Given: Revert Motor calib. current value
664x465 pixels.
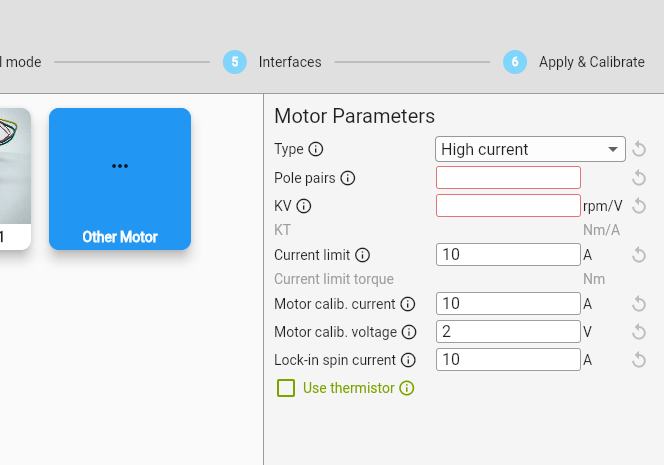Looking at the screenshot, I should [639, 304].
